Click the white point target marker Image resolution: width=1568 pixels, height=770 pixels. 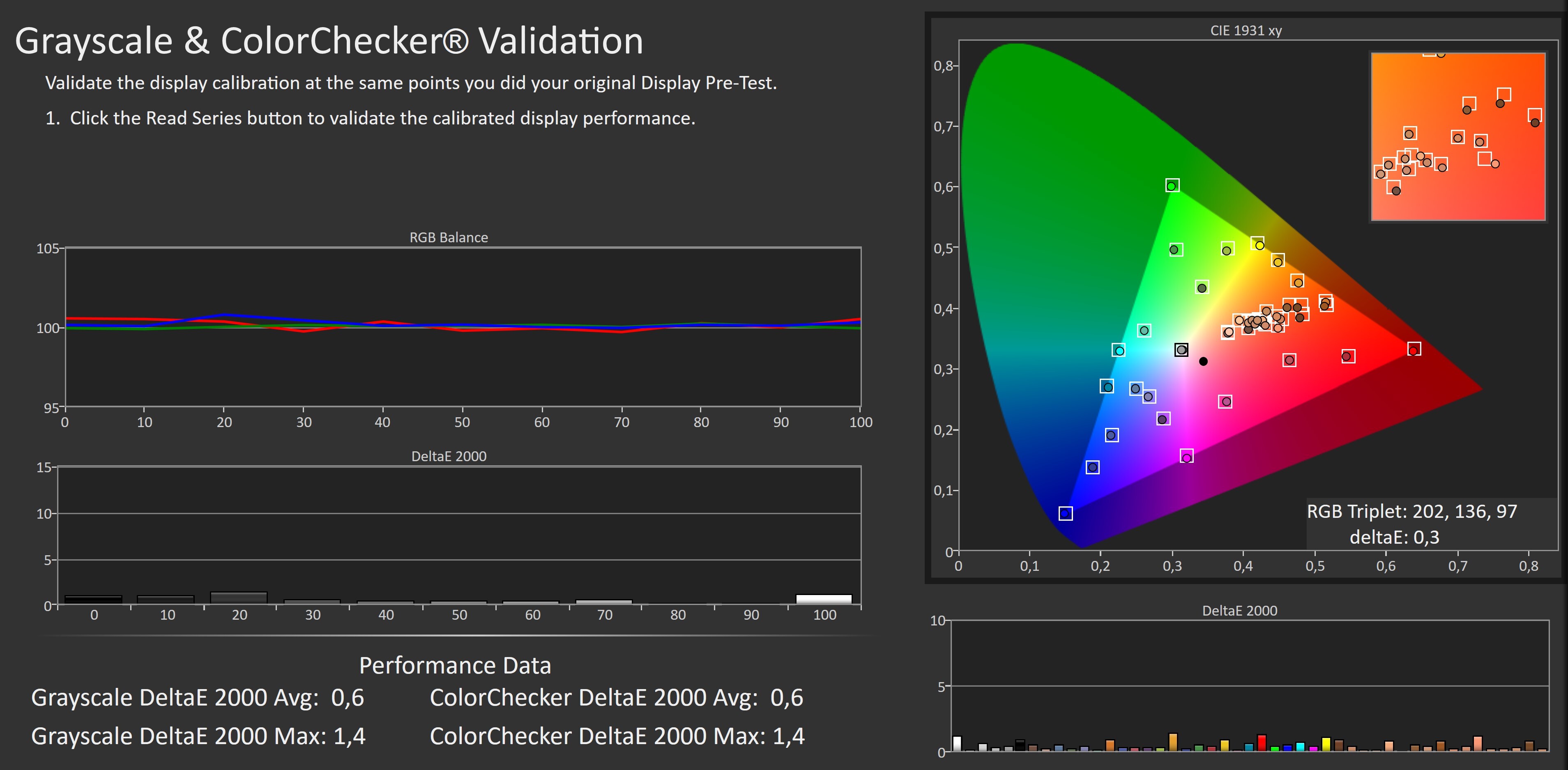1181,349
